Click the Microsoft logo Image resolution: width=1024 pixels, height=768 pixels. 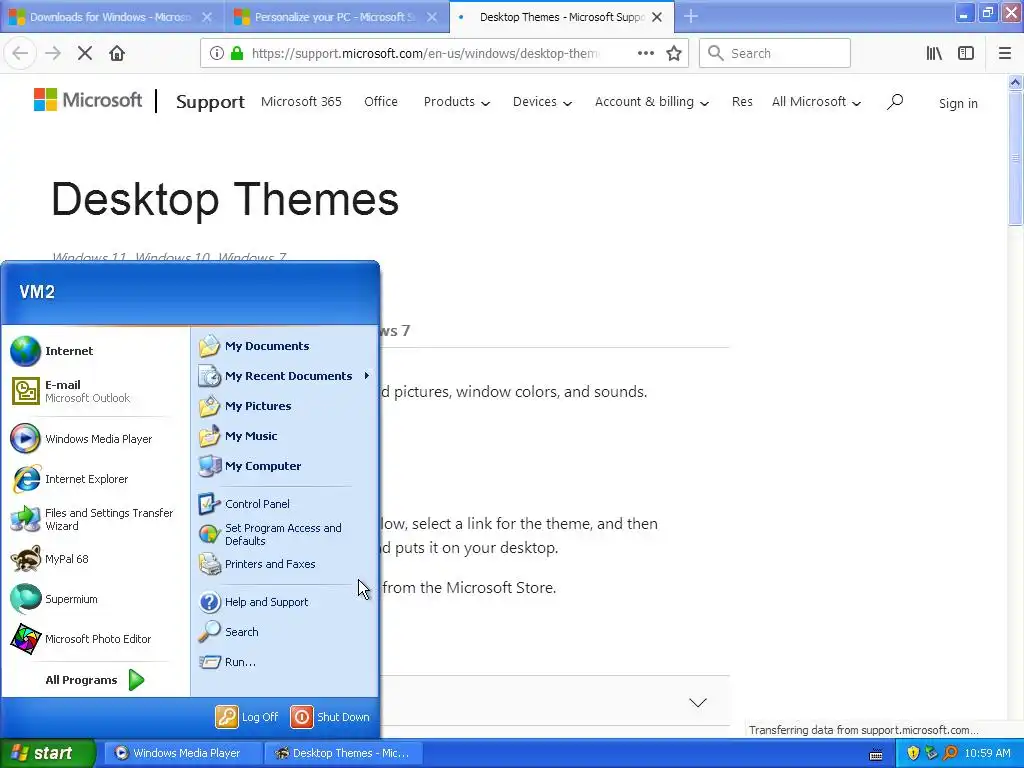88,100
